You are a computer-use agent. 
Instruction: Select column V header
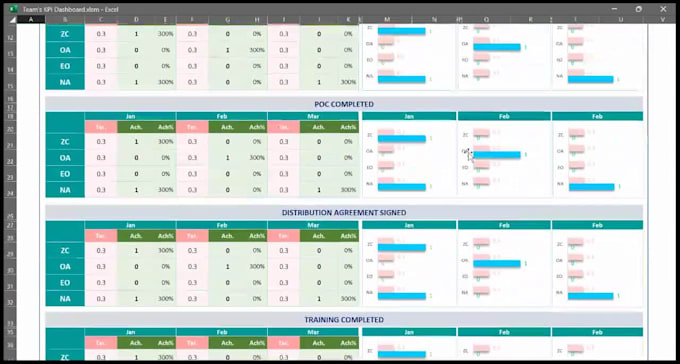[663, 20]
